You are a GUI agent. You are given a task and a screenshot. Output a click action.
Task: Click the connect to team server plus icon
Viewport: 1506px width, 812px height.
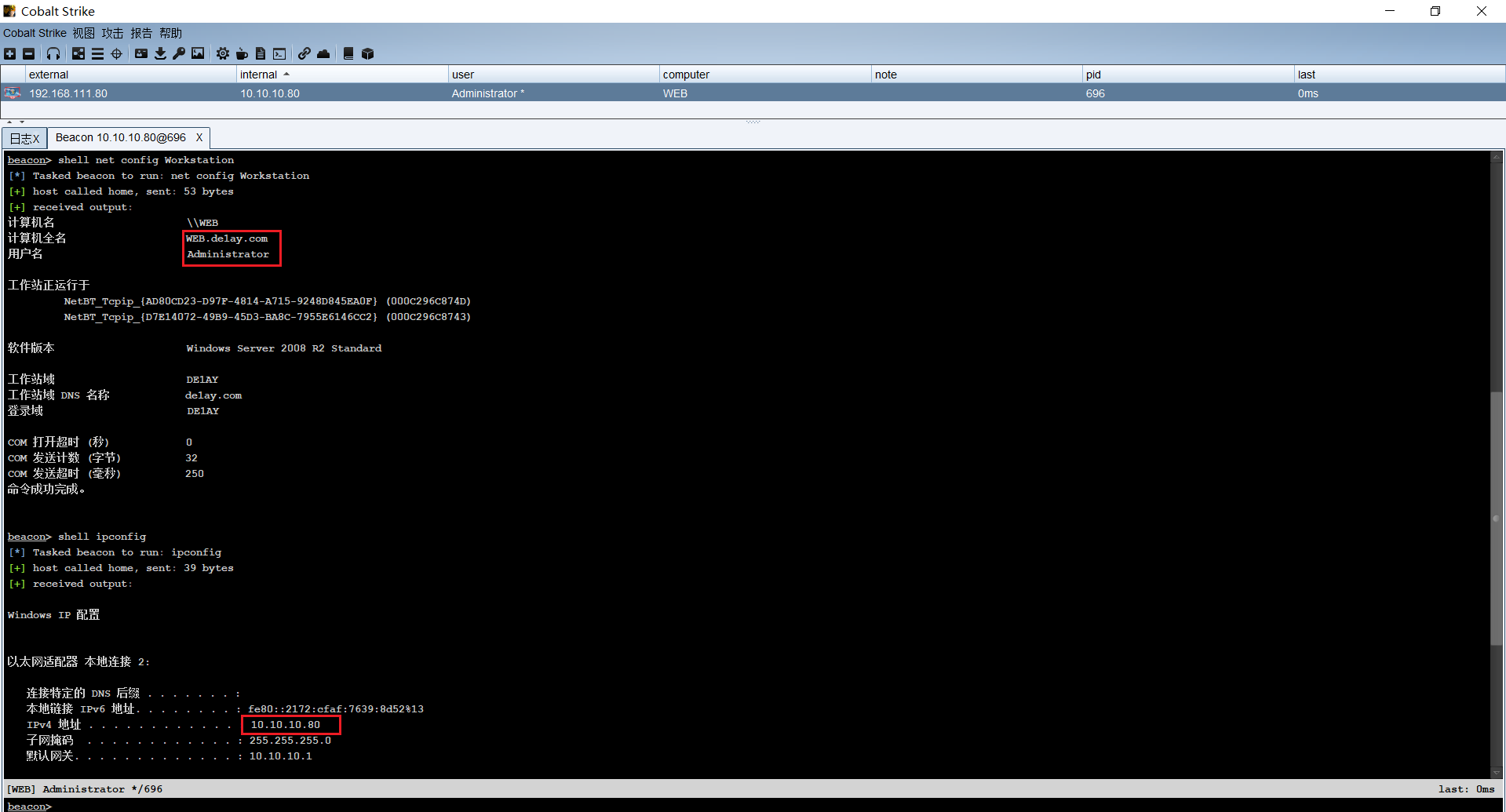tap(9, 53)
